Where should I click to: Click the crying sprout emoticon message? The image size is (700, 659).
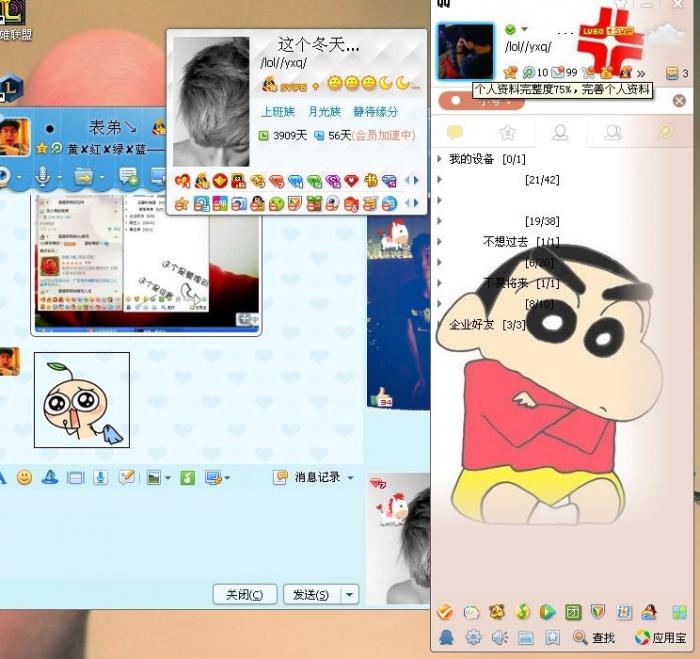(x=82, y=400)
